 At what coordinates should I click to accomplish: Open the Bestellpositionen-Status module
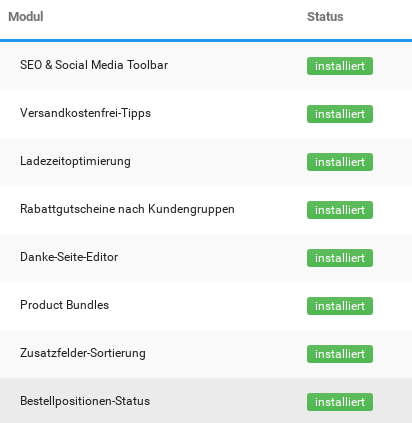tap(85, 401)
